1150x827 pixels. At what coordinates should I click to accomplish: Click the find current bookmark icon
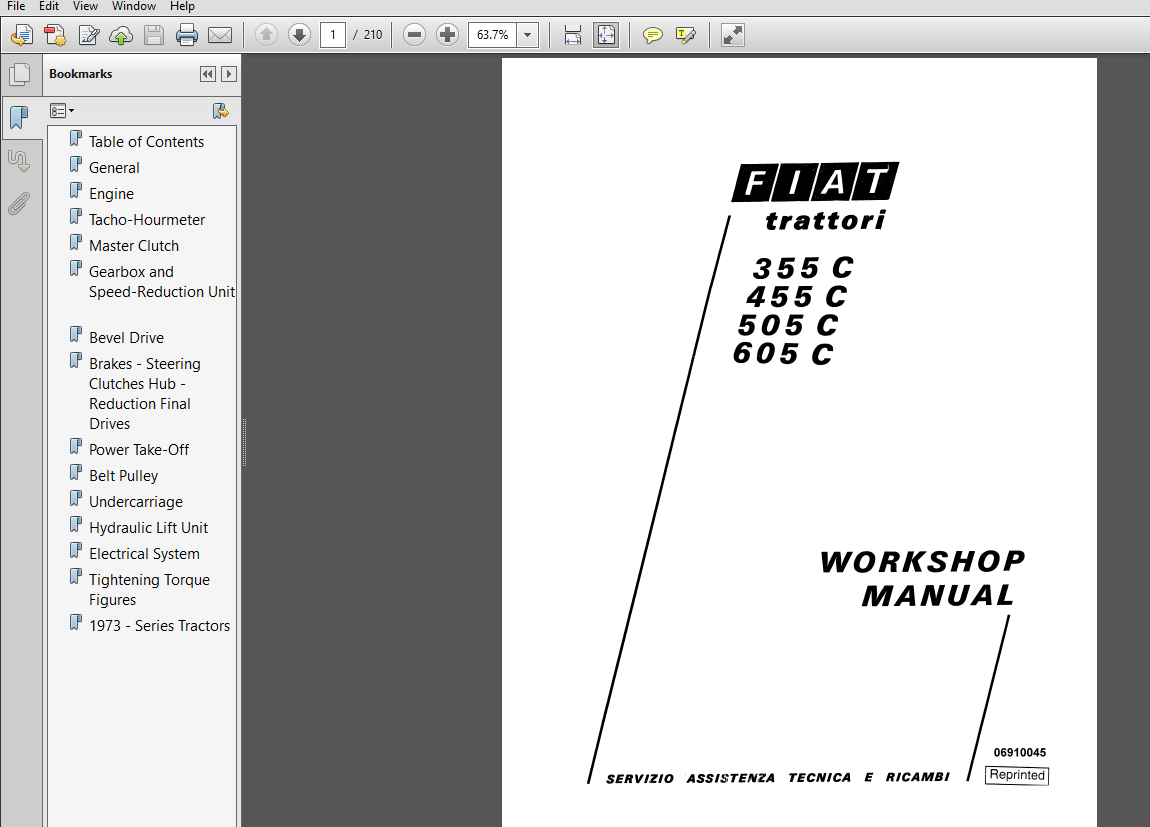(x=220, y=111)
